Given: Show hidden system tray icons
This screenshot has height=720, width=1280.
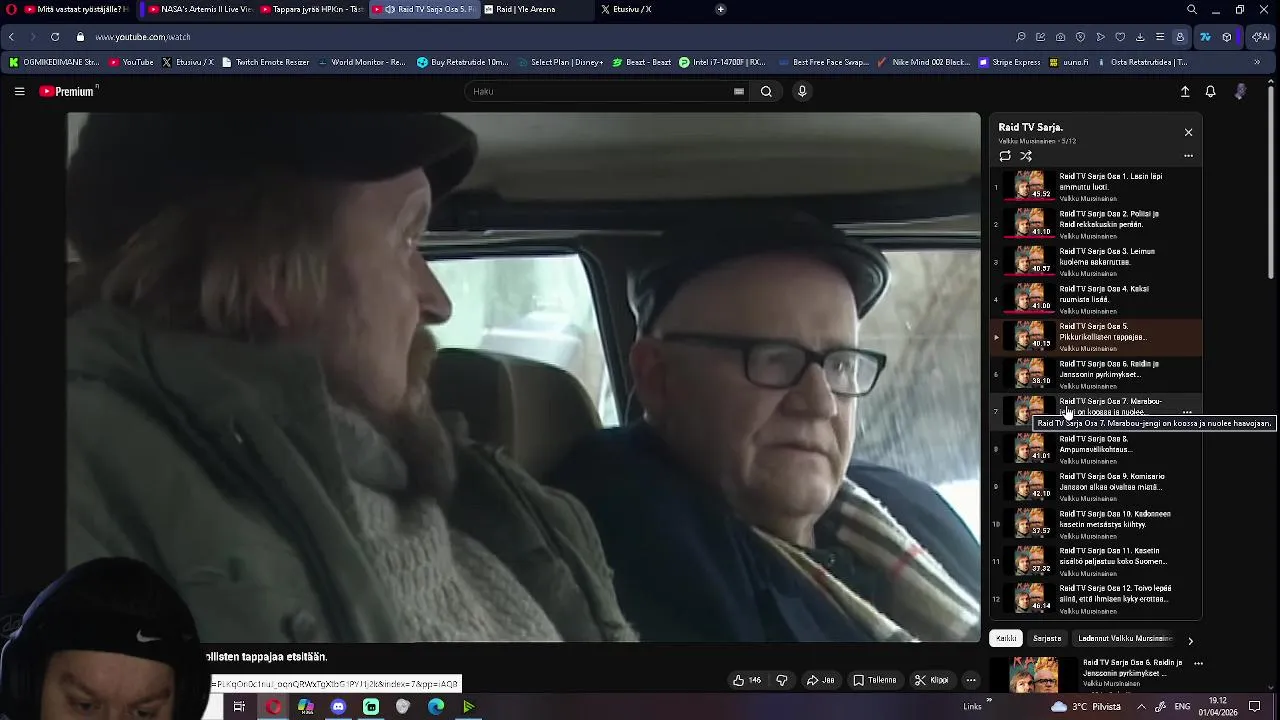Looking at the screenshot, I should pyautogui.click(x=1141, y=706).
